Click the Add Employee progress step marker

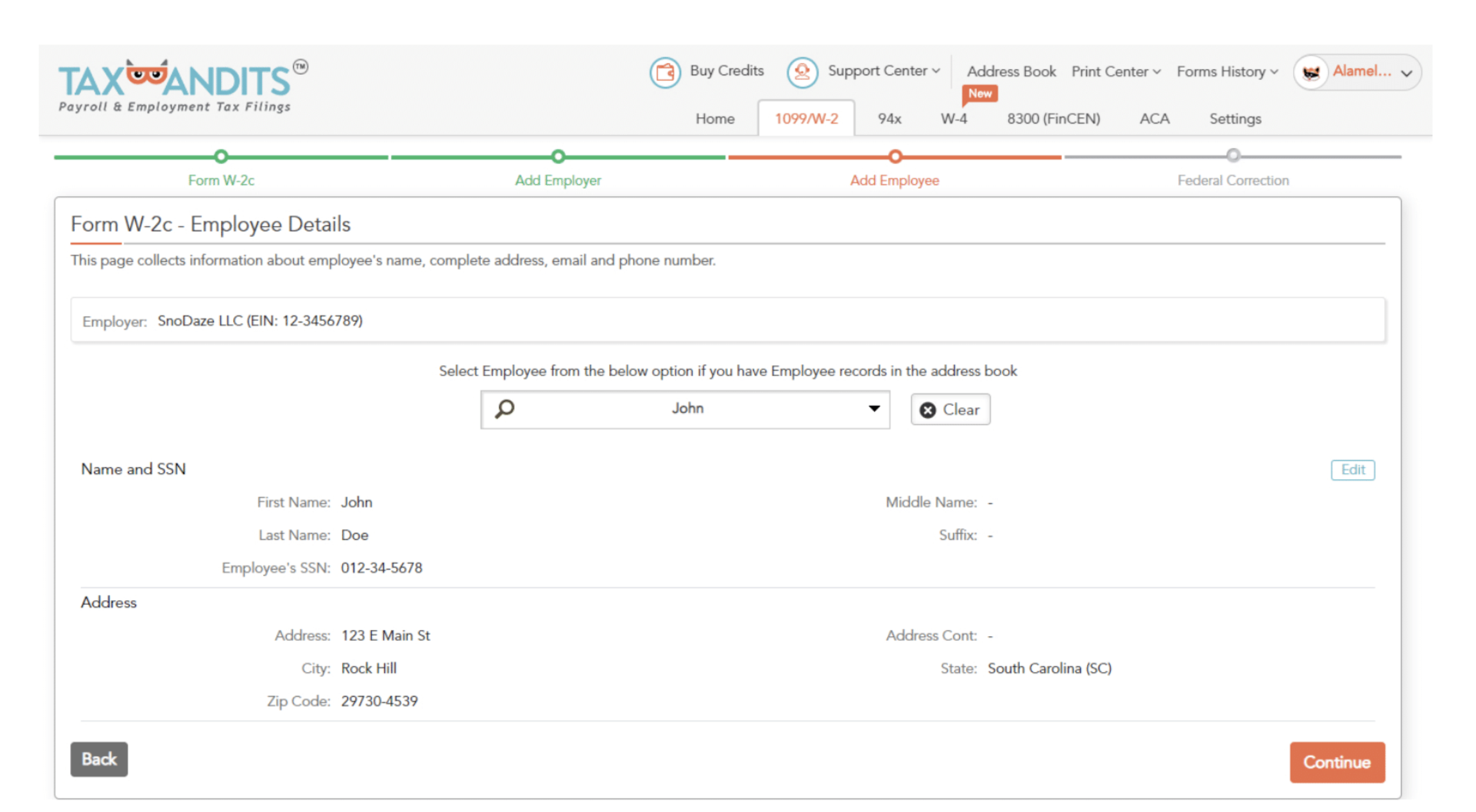[x=895, y=157]
